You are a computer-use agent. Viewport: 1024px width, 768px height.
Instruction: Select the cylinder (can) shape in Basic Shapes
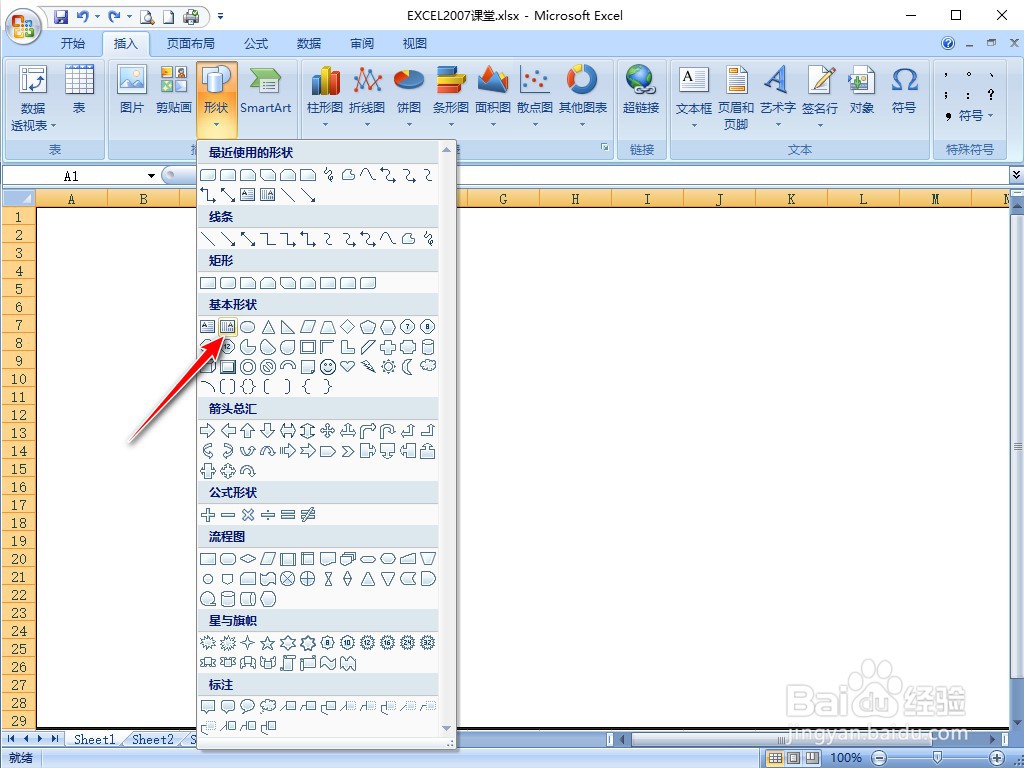[428, 347]
